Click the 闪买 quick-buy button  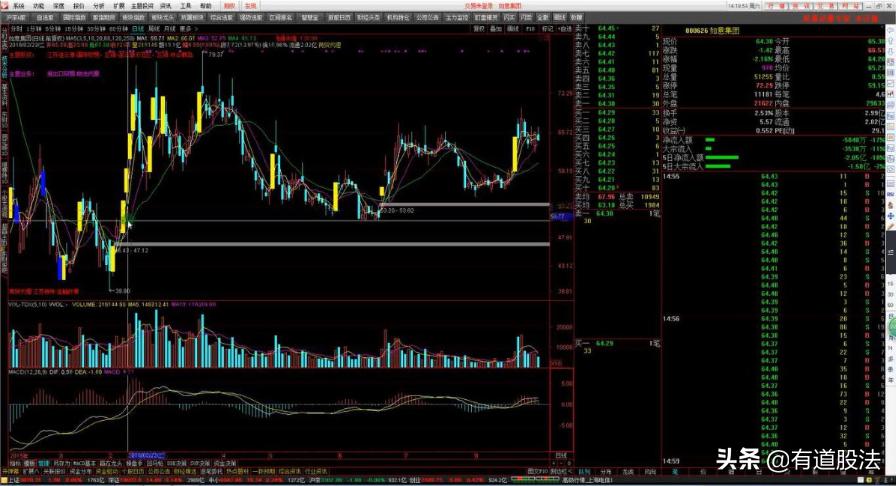coord(510,18)
